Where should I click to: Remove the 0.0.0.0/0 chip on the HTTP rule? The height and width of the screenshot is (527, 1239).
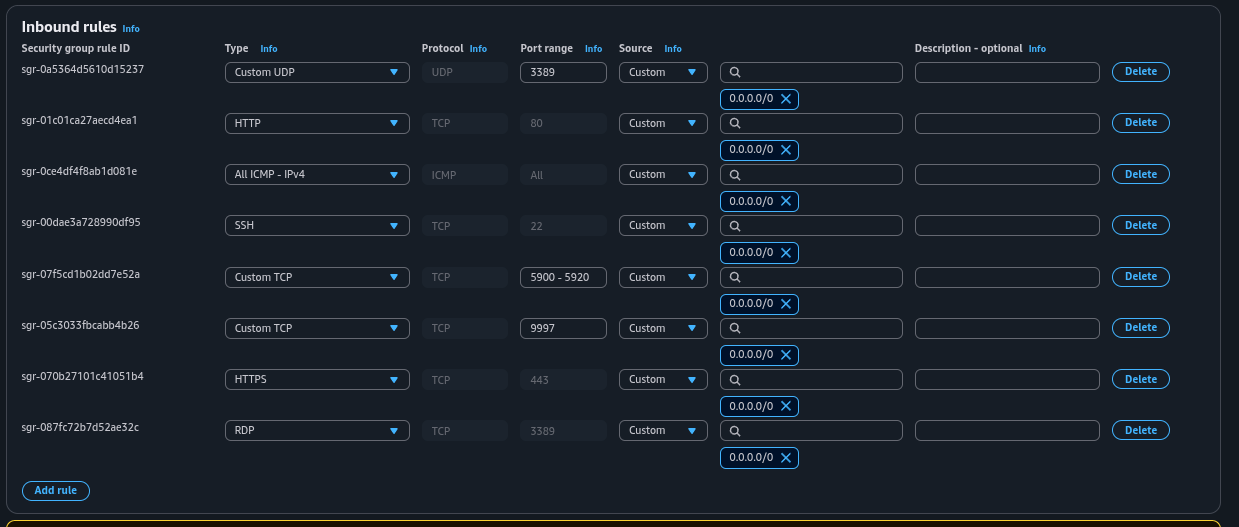click(786, 150)
